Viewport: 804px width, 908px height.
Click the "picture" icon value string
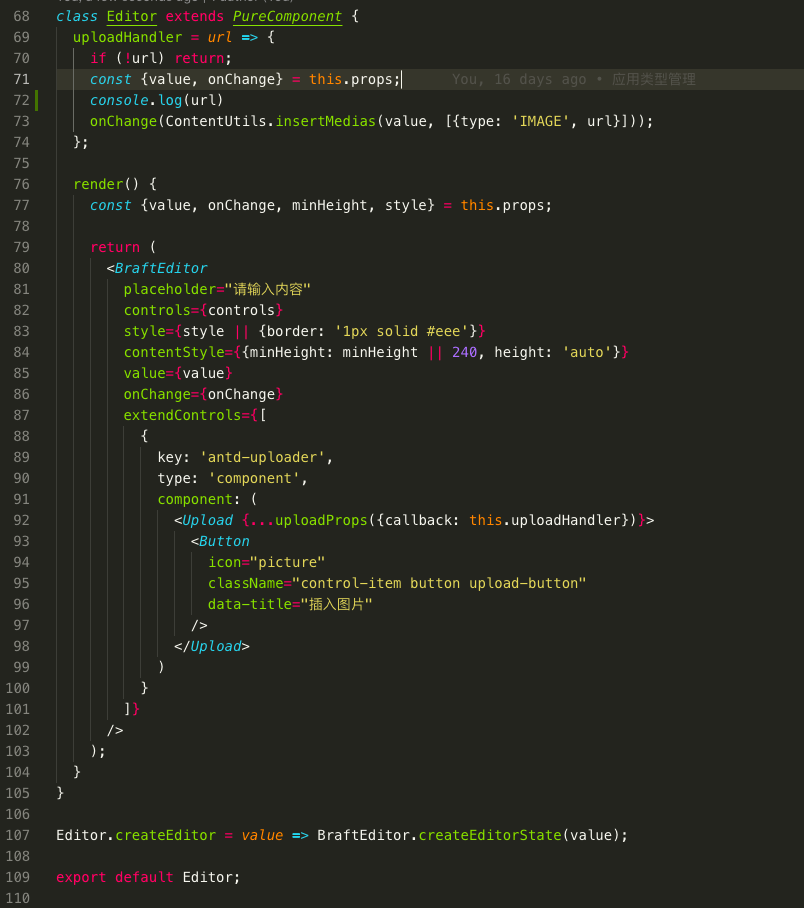[x=287, y=562]
